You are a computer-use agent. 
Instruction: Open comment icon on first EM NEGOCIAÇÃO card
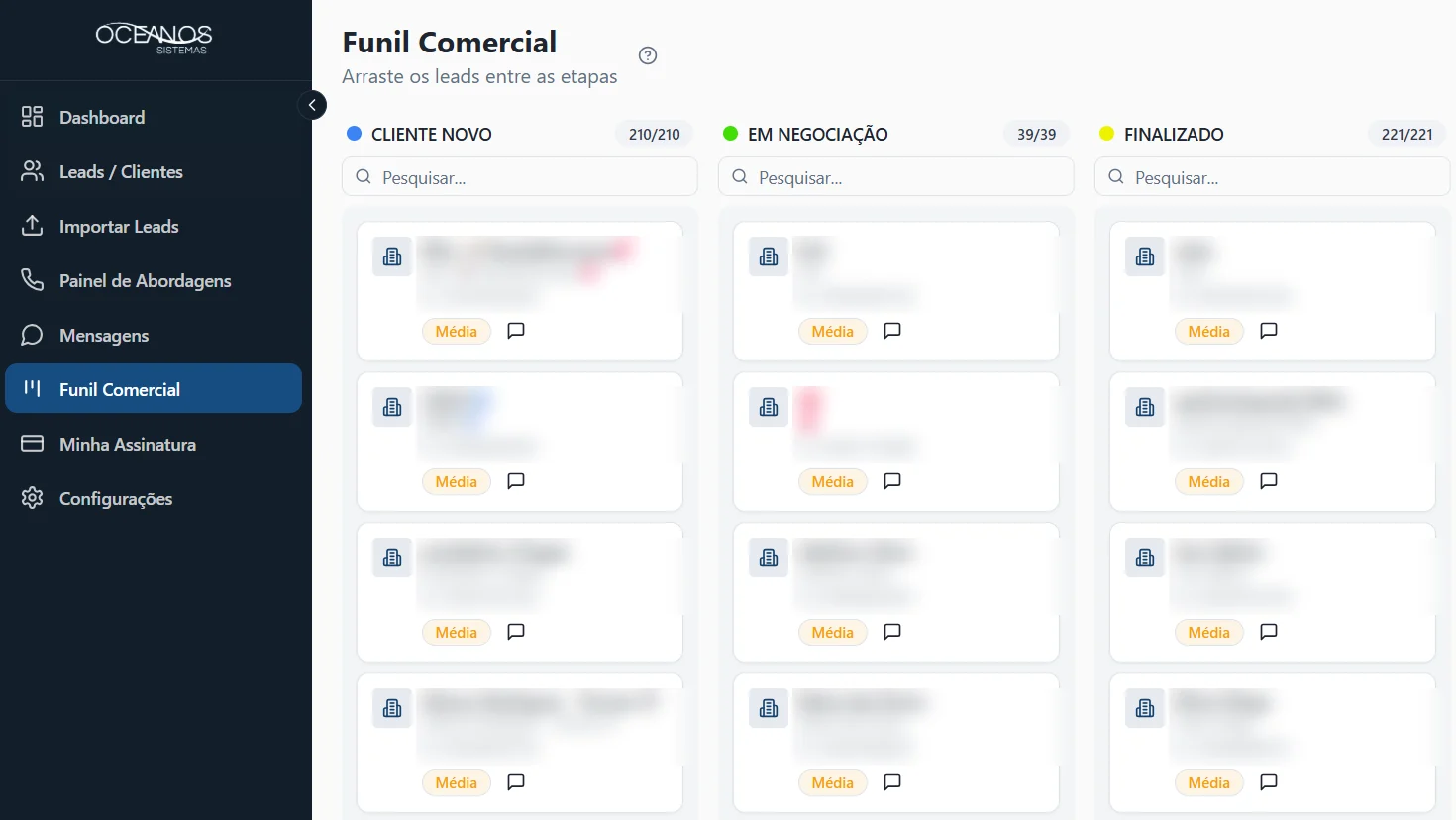coord(892,331)
